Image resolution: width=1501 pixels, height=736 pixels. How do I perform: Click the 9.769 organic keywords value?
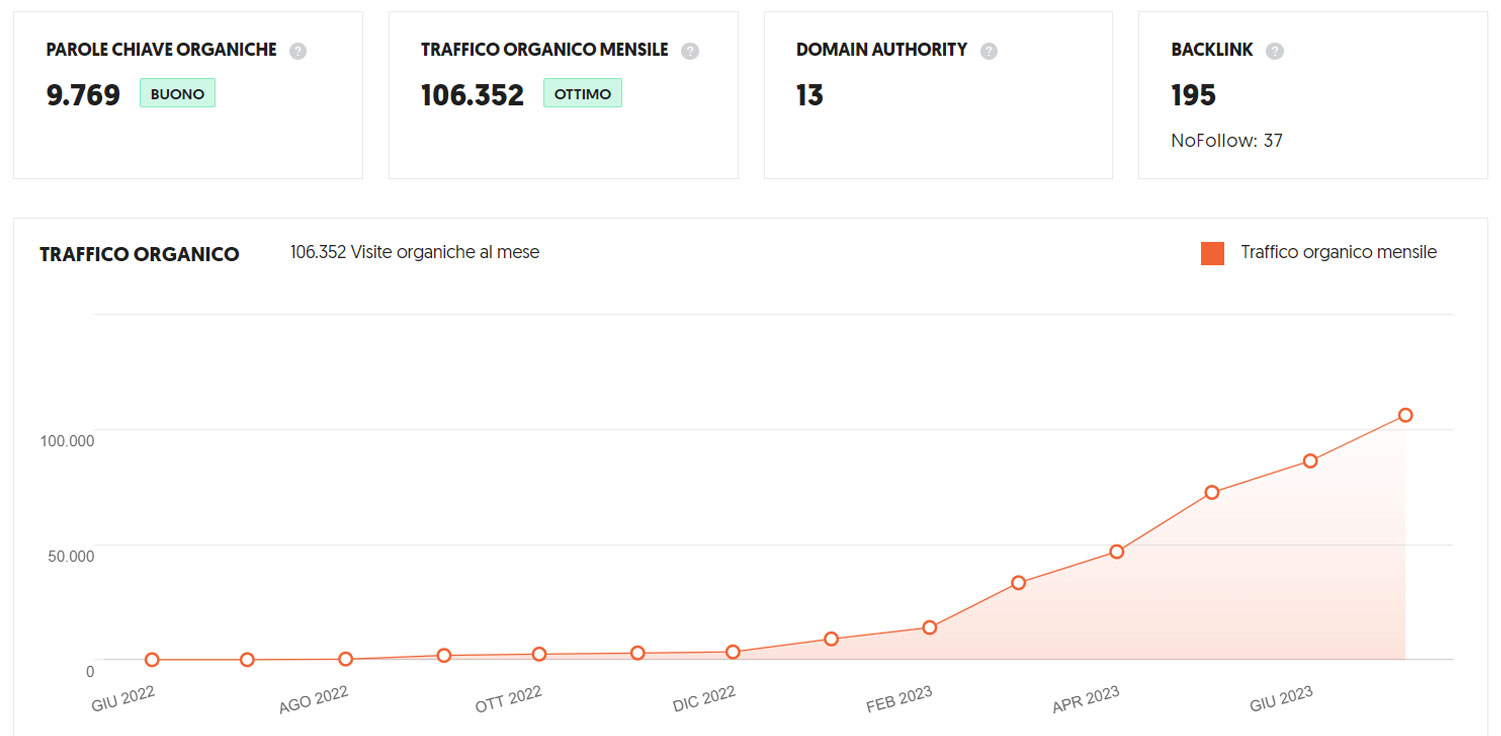pyautogui.click(x=83, y=95)
